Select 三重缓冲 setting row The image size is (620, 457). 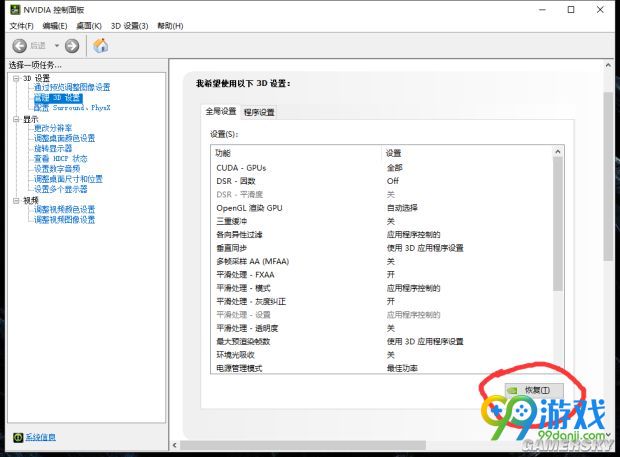click(x=382, y=221)
